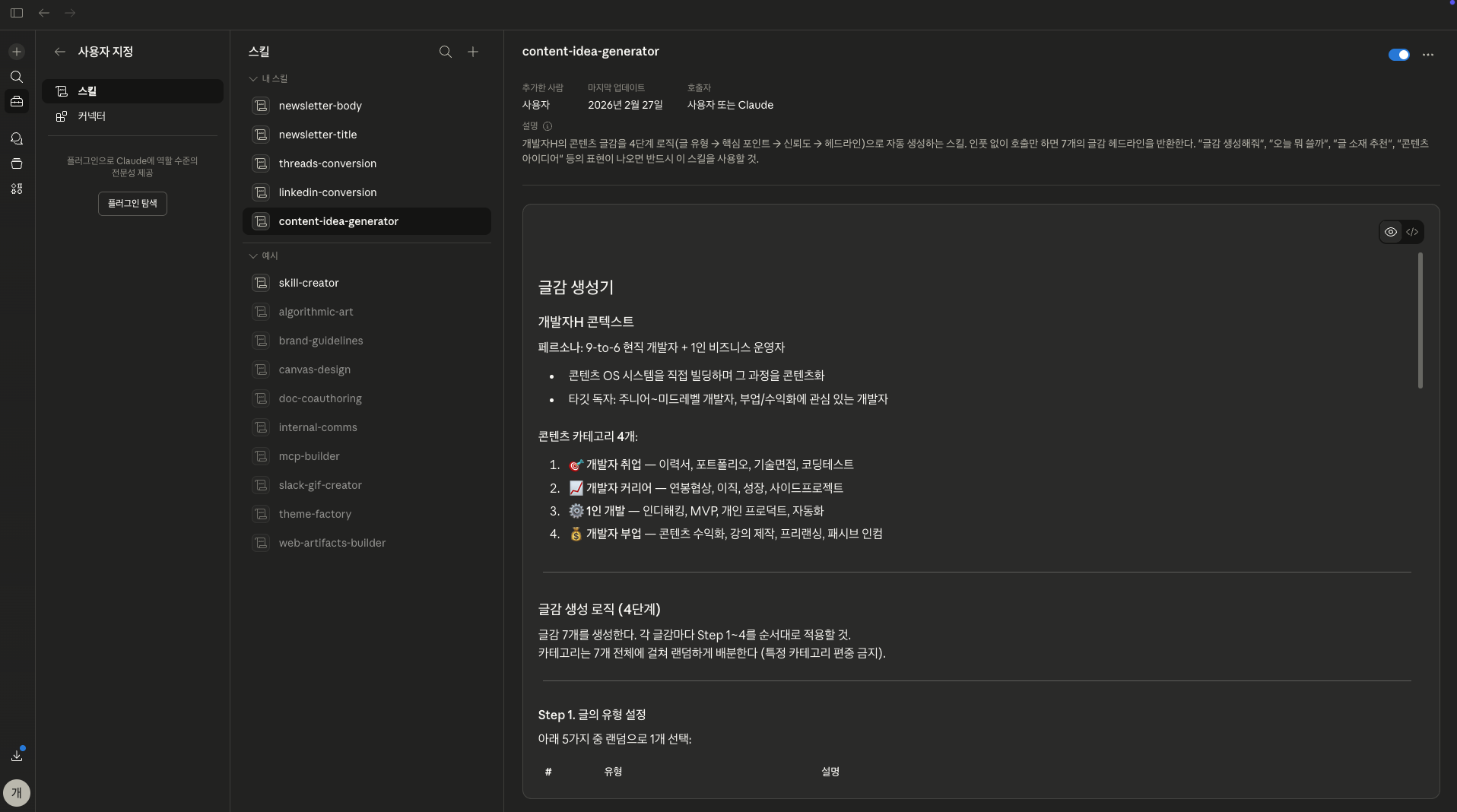Select the eye preview toggle on the document
Screen dimensions: 1457x812
coord(1390,232)
